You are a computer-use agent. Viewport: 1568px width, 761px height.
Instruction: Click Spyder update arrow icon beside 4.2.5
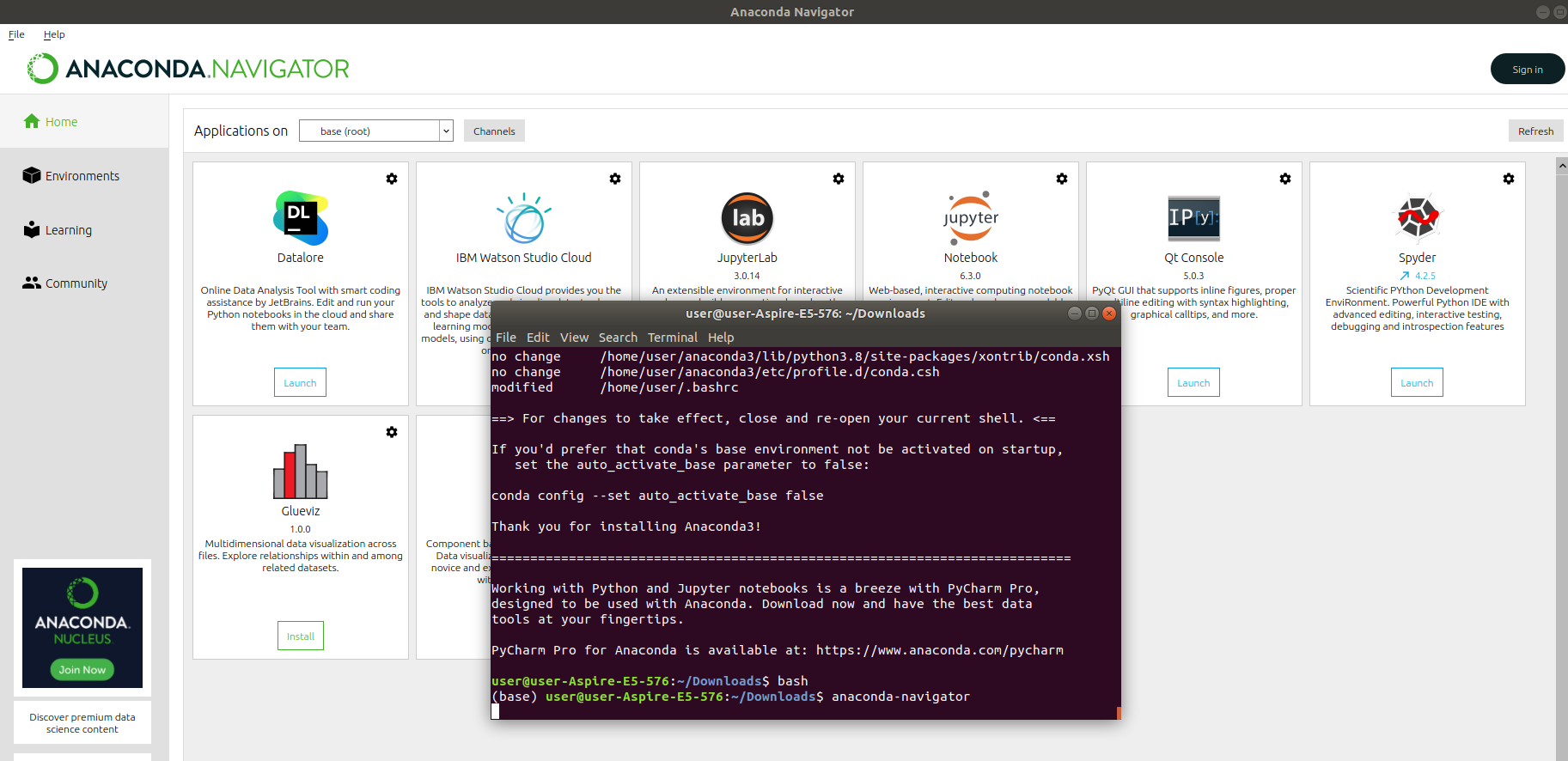(x=1405, y=276)
